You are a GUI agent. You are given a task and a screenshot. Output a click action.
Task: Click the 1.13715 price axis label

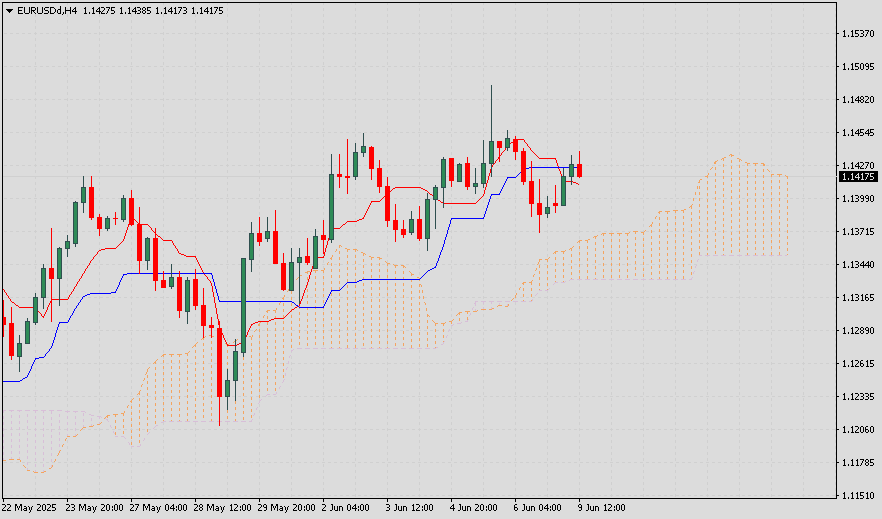[858, 232]
